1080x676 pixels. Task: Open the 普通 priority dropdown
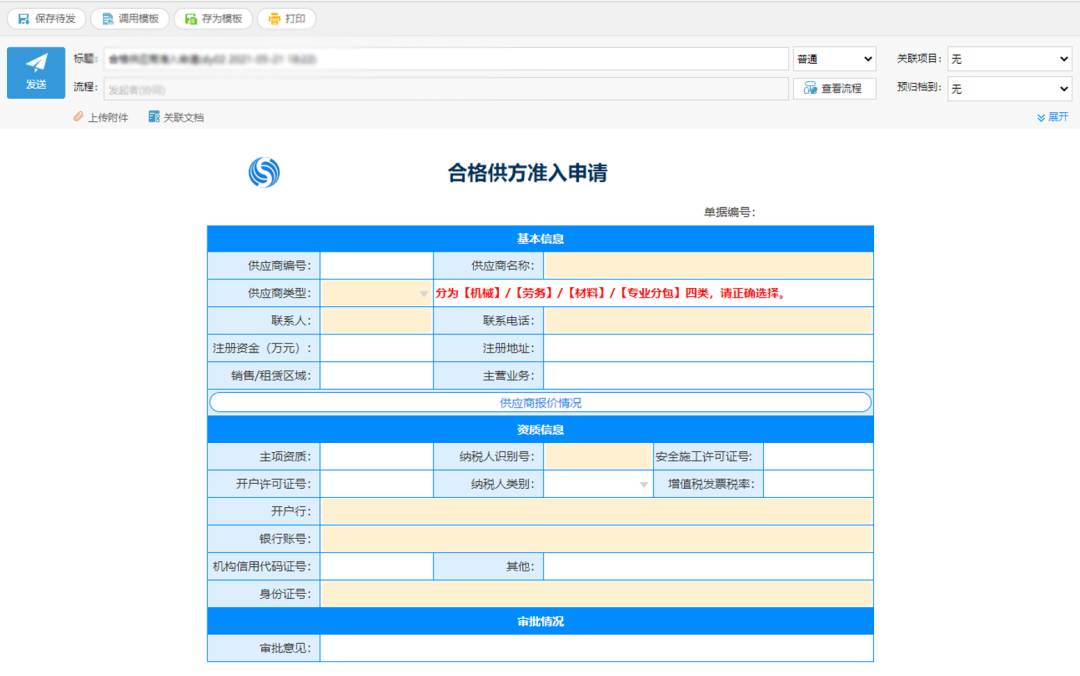(x=834, y=59)
